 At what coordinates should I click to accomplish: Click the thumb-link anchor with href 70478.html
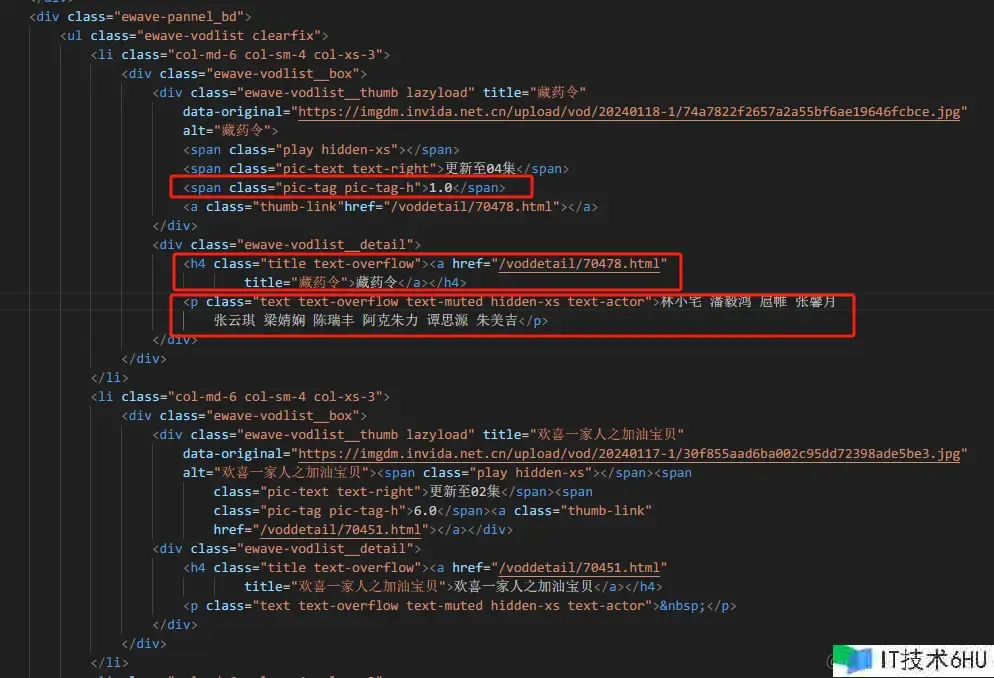pos(390,207)
